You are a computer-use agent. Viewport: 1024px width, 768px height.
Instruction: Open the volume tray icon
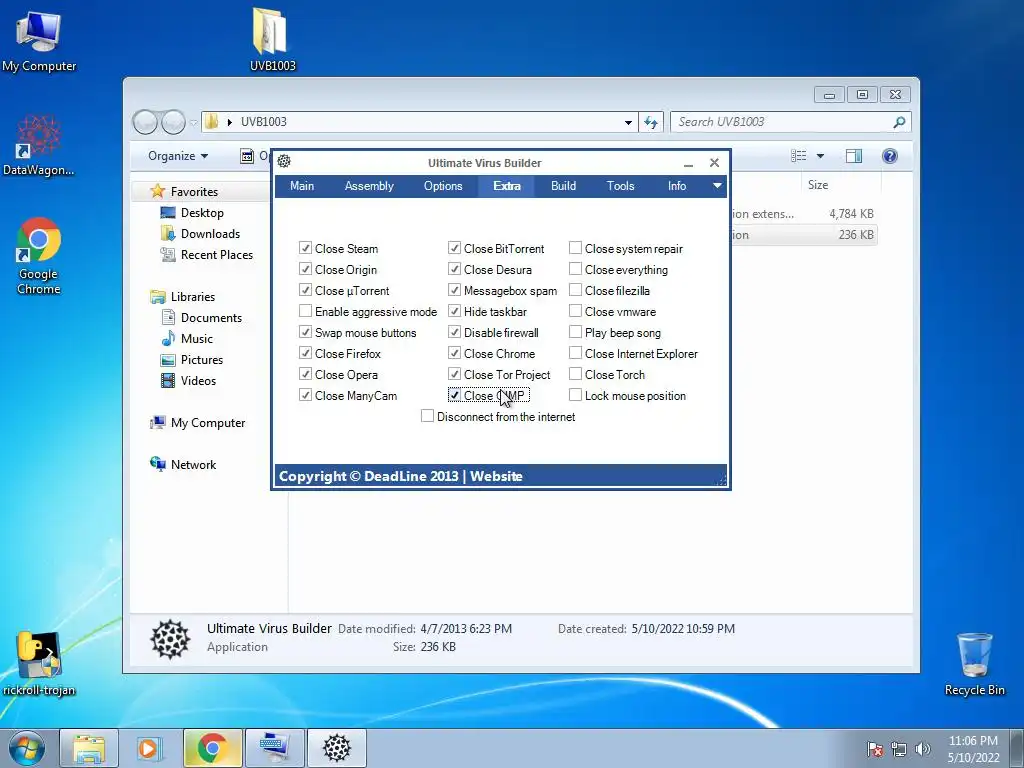click(x=923, y=749)
